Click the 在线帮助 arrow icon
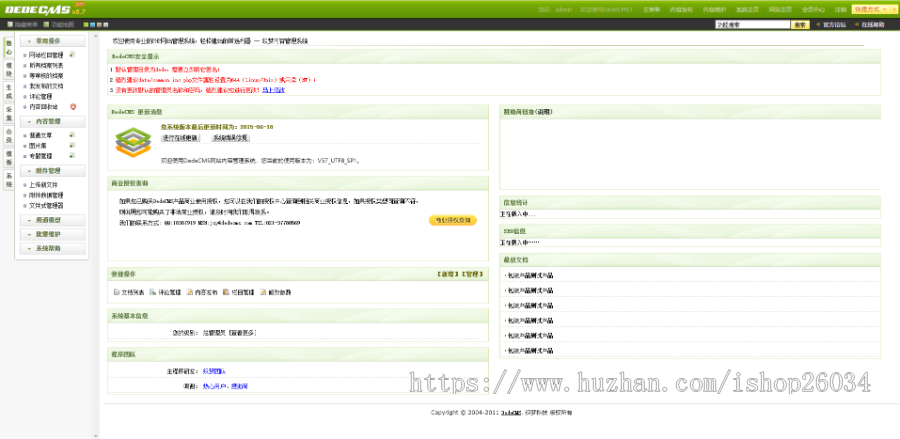This screenshot has width=900, height=439. pos(857,25)
